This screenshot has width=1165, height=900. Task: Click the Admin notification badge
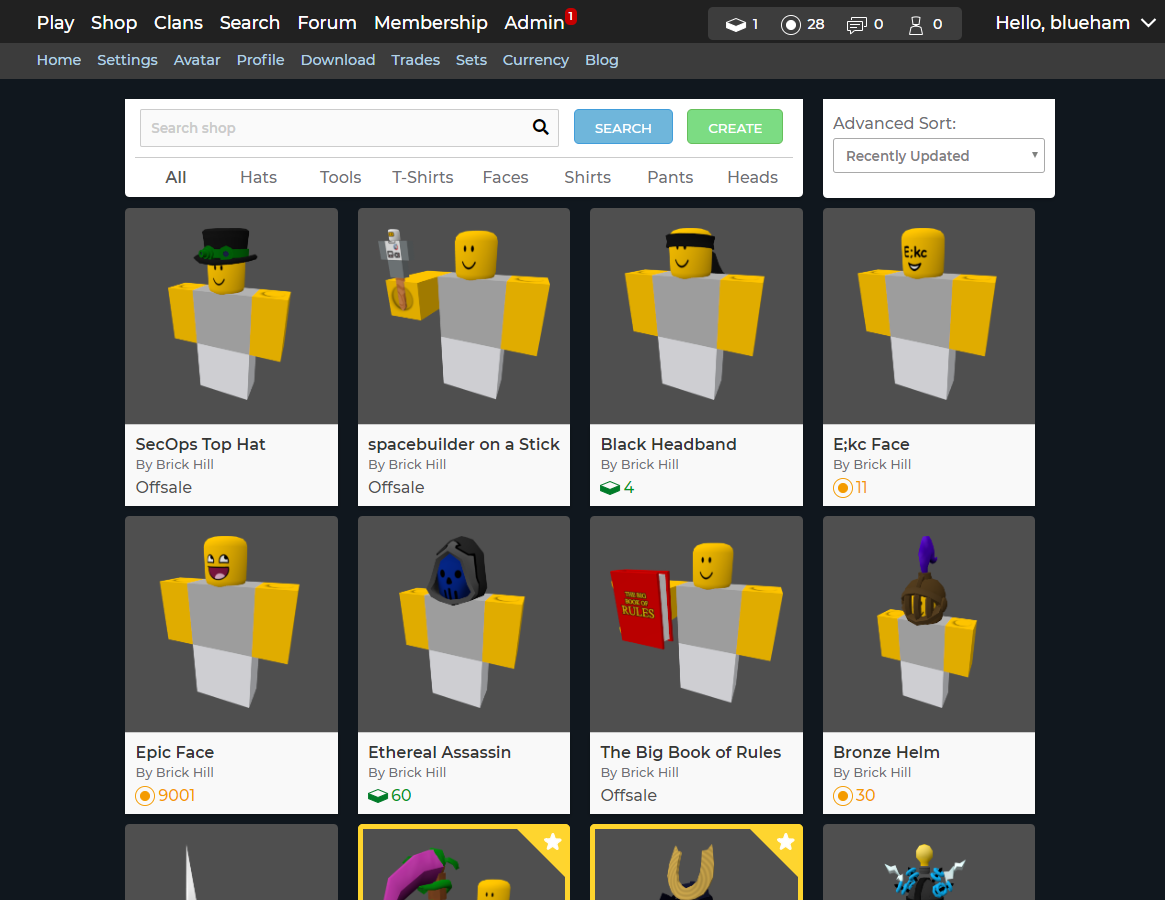point(570,16)
